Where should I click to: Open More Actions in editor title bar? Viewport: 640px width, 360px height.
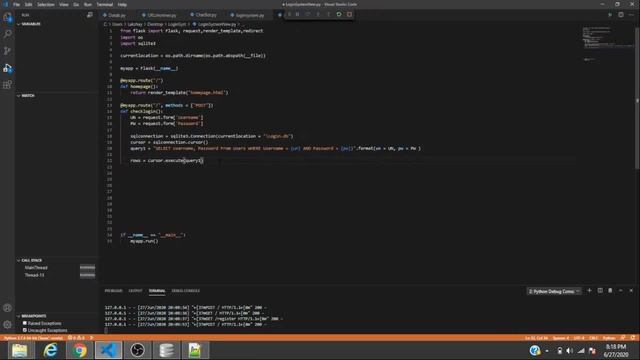[x=631, y=15]
